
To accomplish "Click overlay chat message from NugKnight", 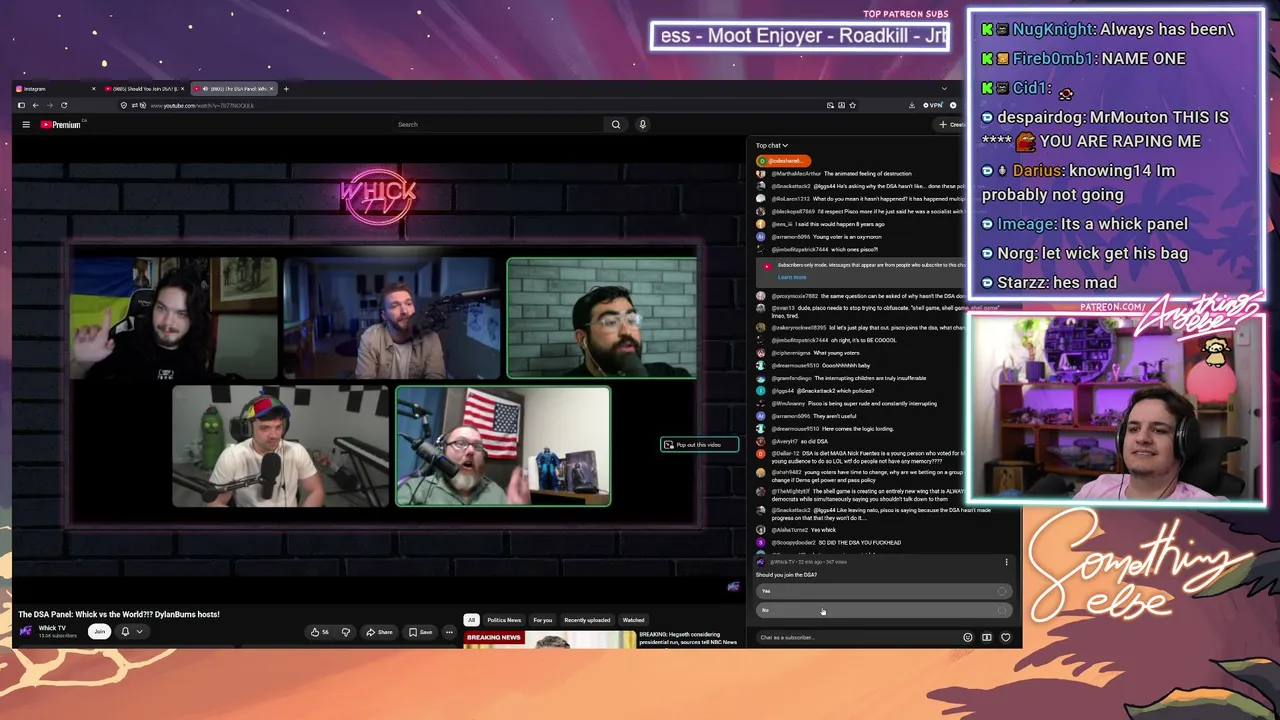I will click(1109, 29).
